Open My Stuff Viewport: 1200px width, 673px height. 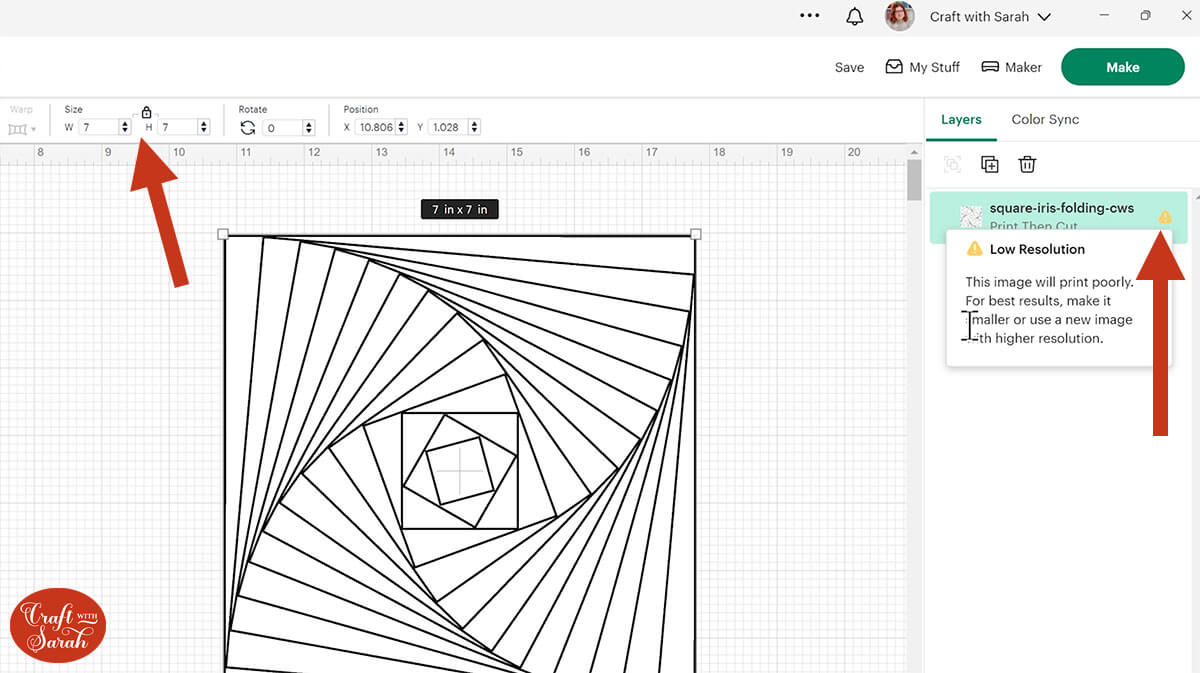[922, 67]
